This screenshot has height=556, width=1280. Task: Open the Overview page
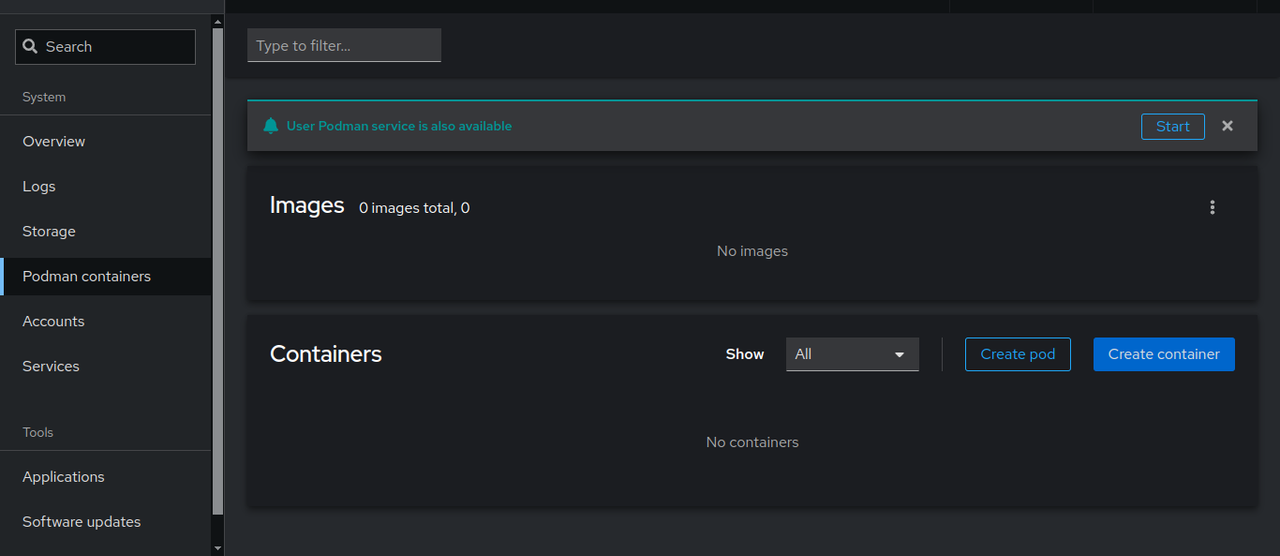pos(105,141)
